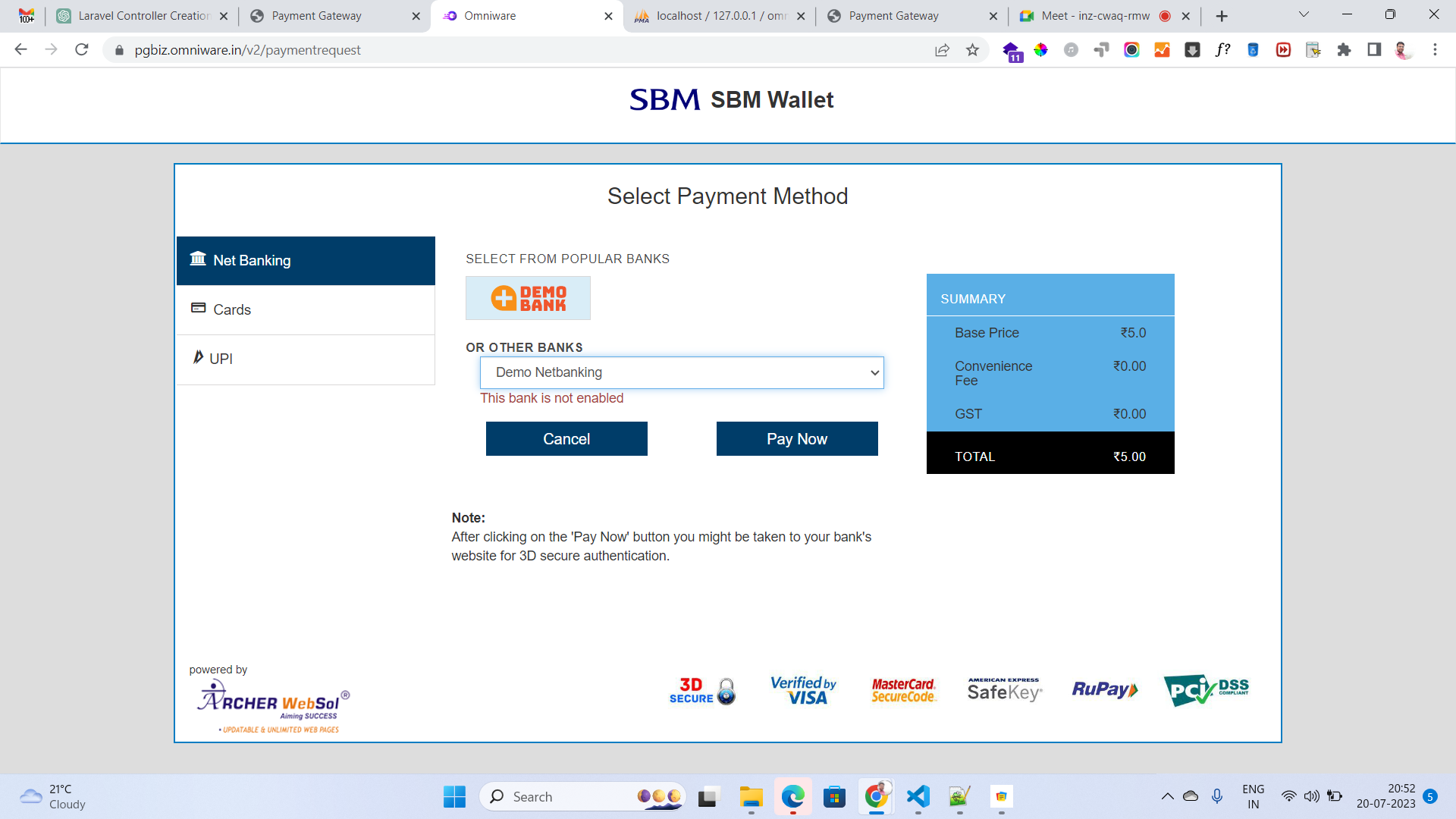This screenshot has height=819, width=1456.
Task: Open the Chrome extensions puzzle menu
Action: tap(1344, 50)
